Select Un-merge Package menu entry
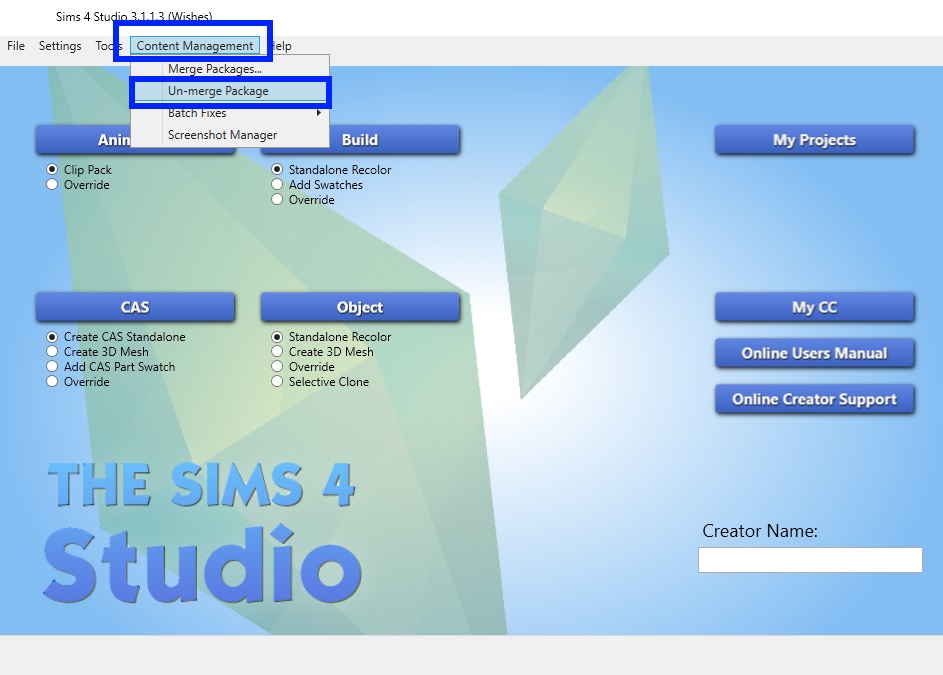The width and height of the screenshot is (943, 675). 218,91
